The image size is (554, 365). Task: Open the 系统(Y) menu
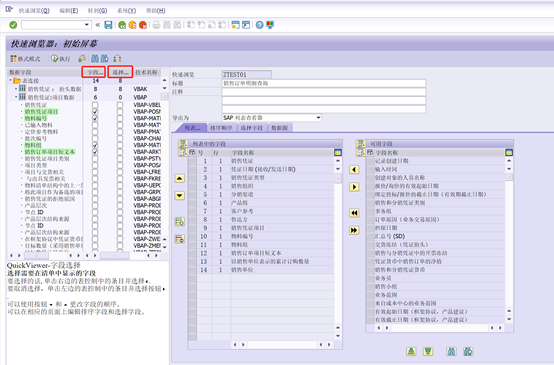click(126, 11)
